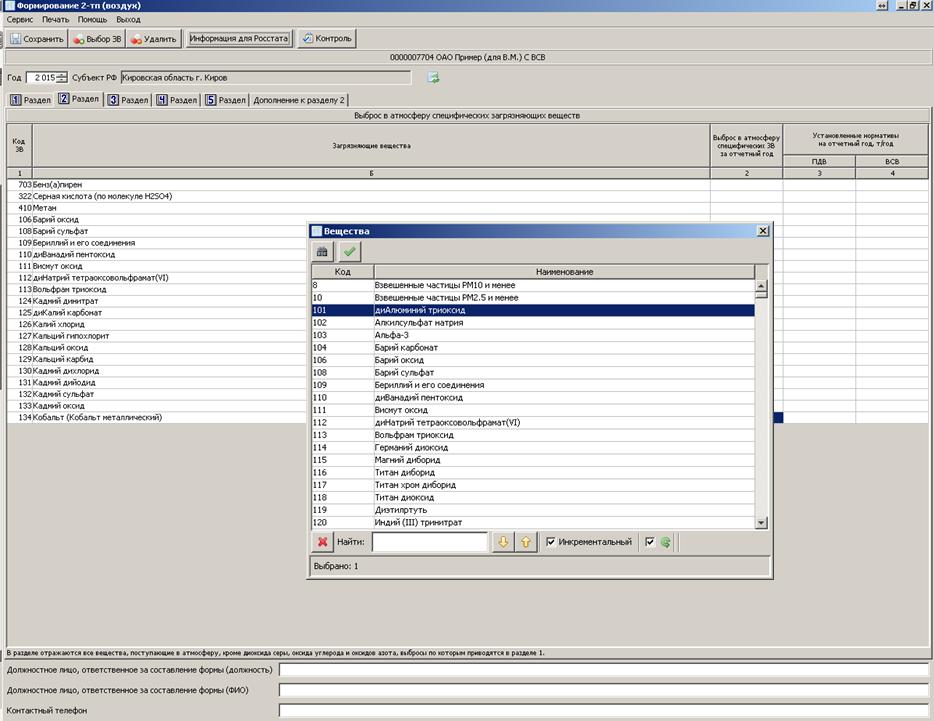Toggle the checkbox beside the green refresh icon
This screenshot has height=721, width=934.
(651, 542)
